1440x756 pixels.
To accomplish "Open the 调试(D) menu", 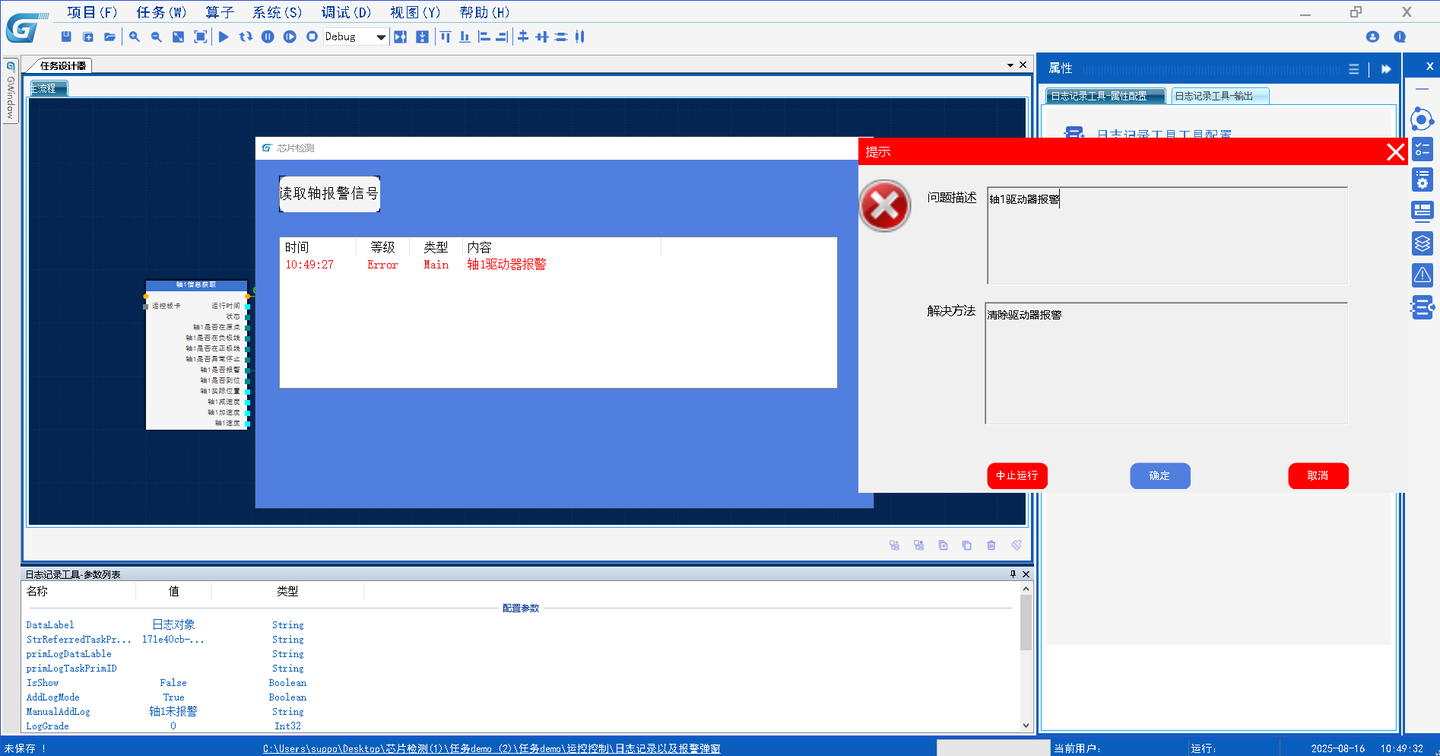I will coord(346,12).
